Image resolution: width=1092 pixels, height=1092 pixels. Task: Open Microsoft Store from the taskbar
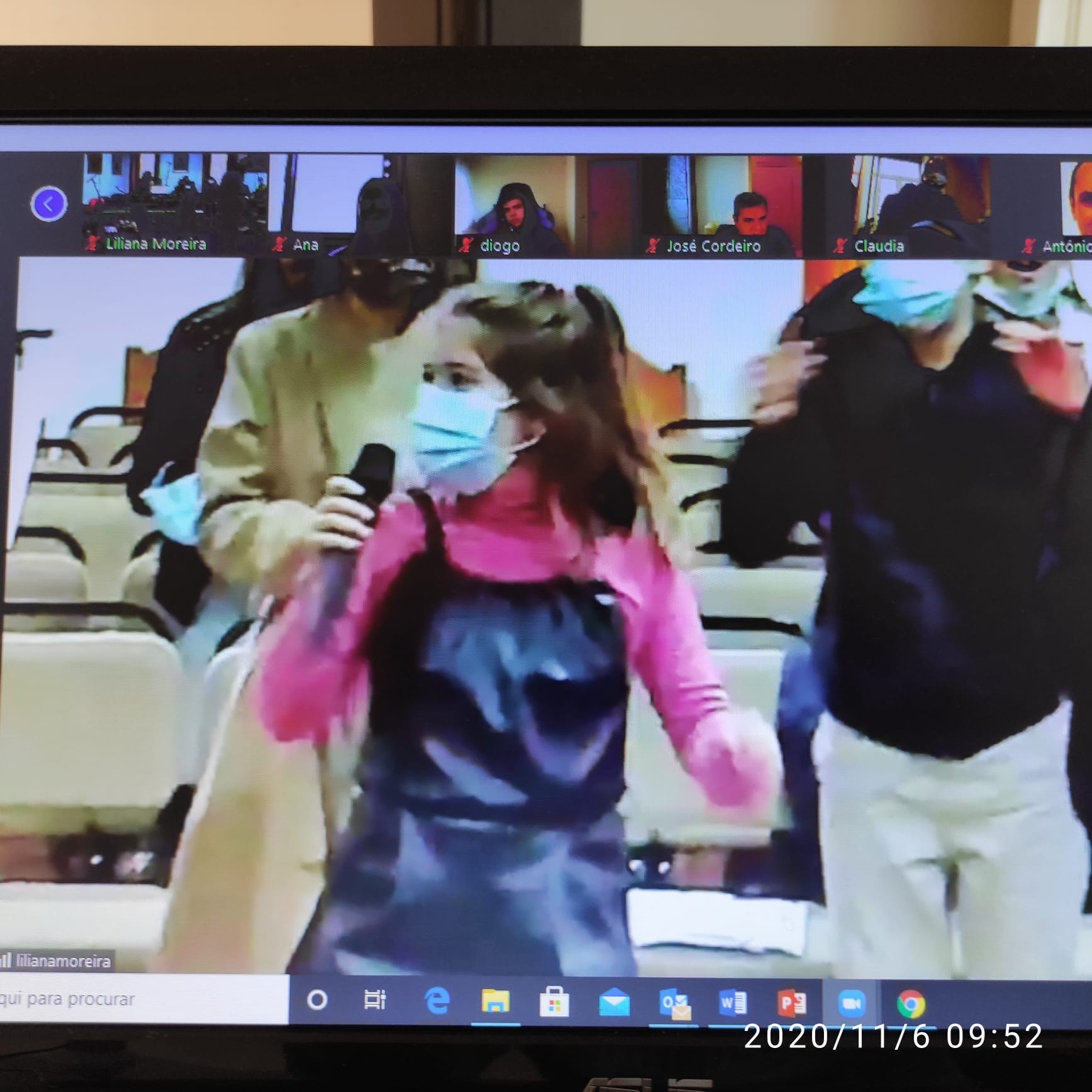pos(554,1001)
